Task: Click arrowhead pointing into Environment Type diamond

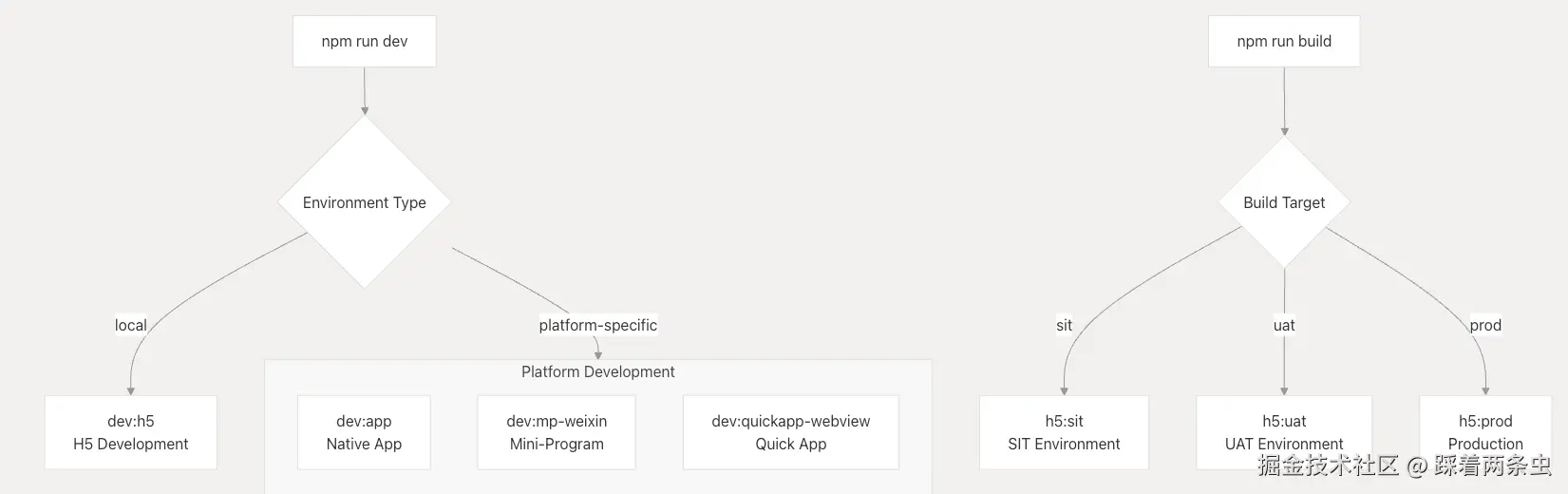Action: (365, 110)
